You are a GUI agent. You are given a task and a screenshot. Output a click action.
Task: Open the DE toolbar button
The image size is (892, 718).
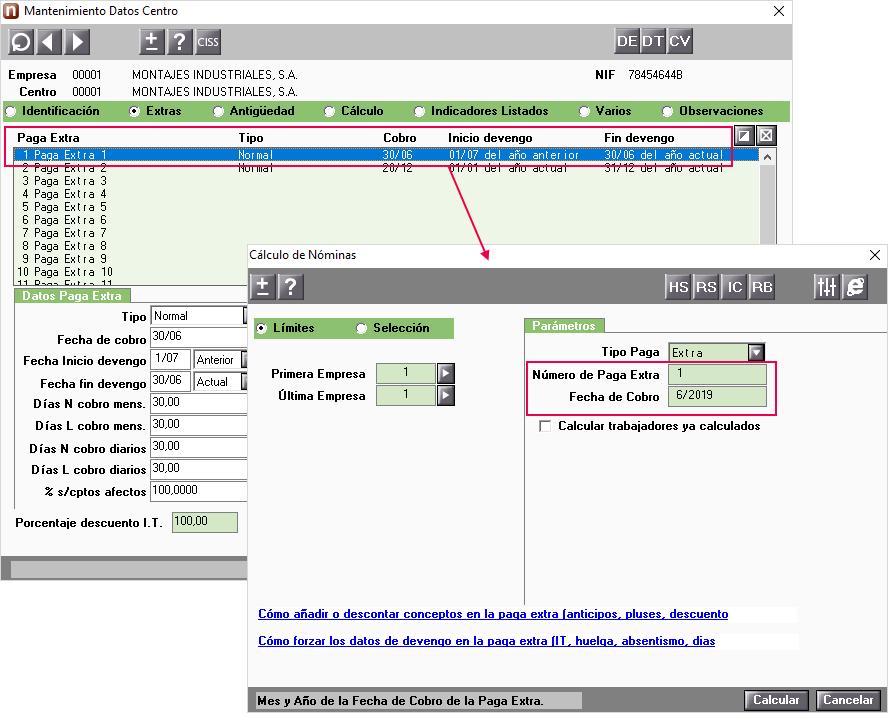[627, 41]
